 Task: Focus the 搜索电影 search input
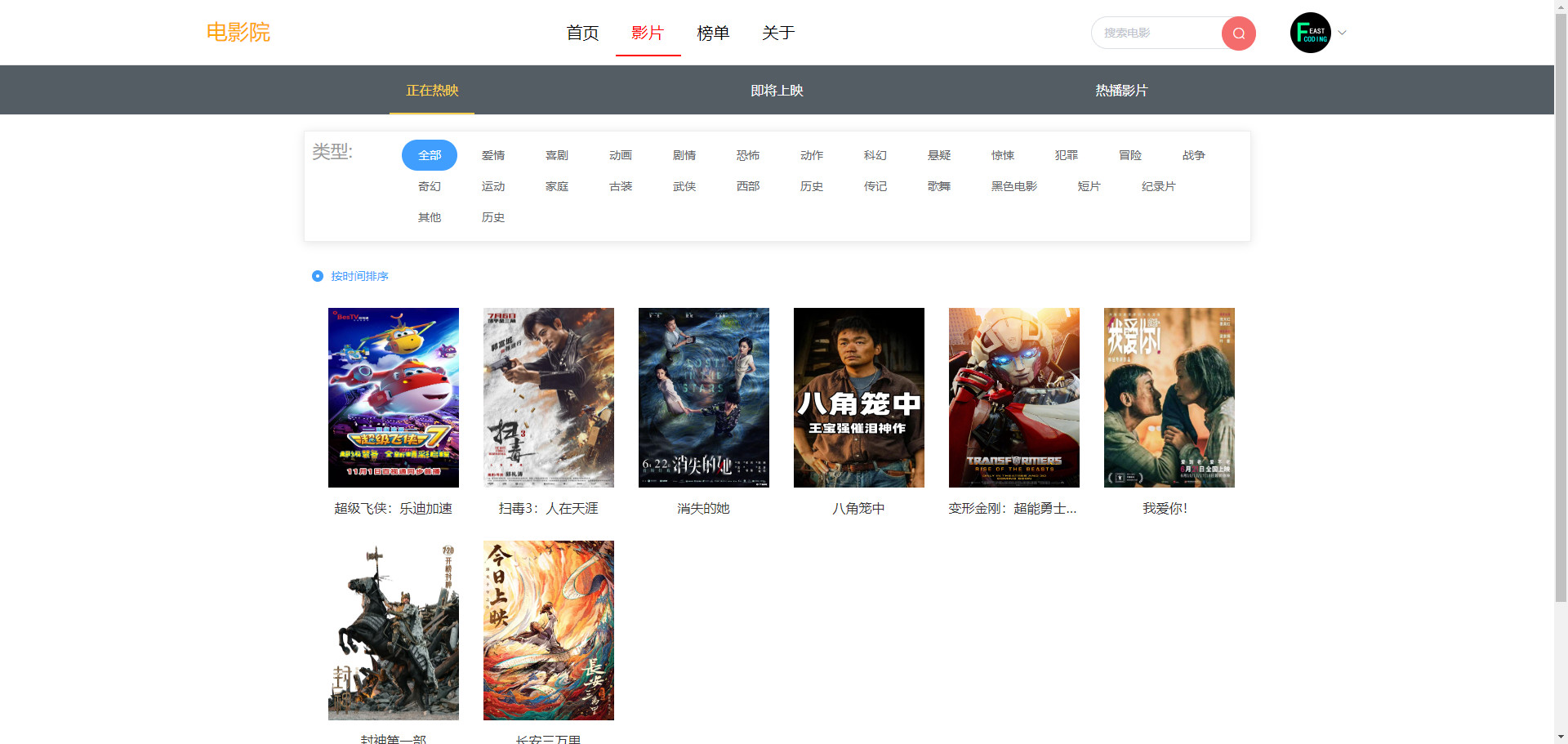(x=1156, y=33)
